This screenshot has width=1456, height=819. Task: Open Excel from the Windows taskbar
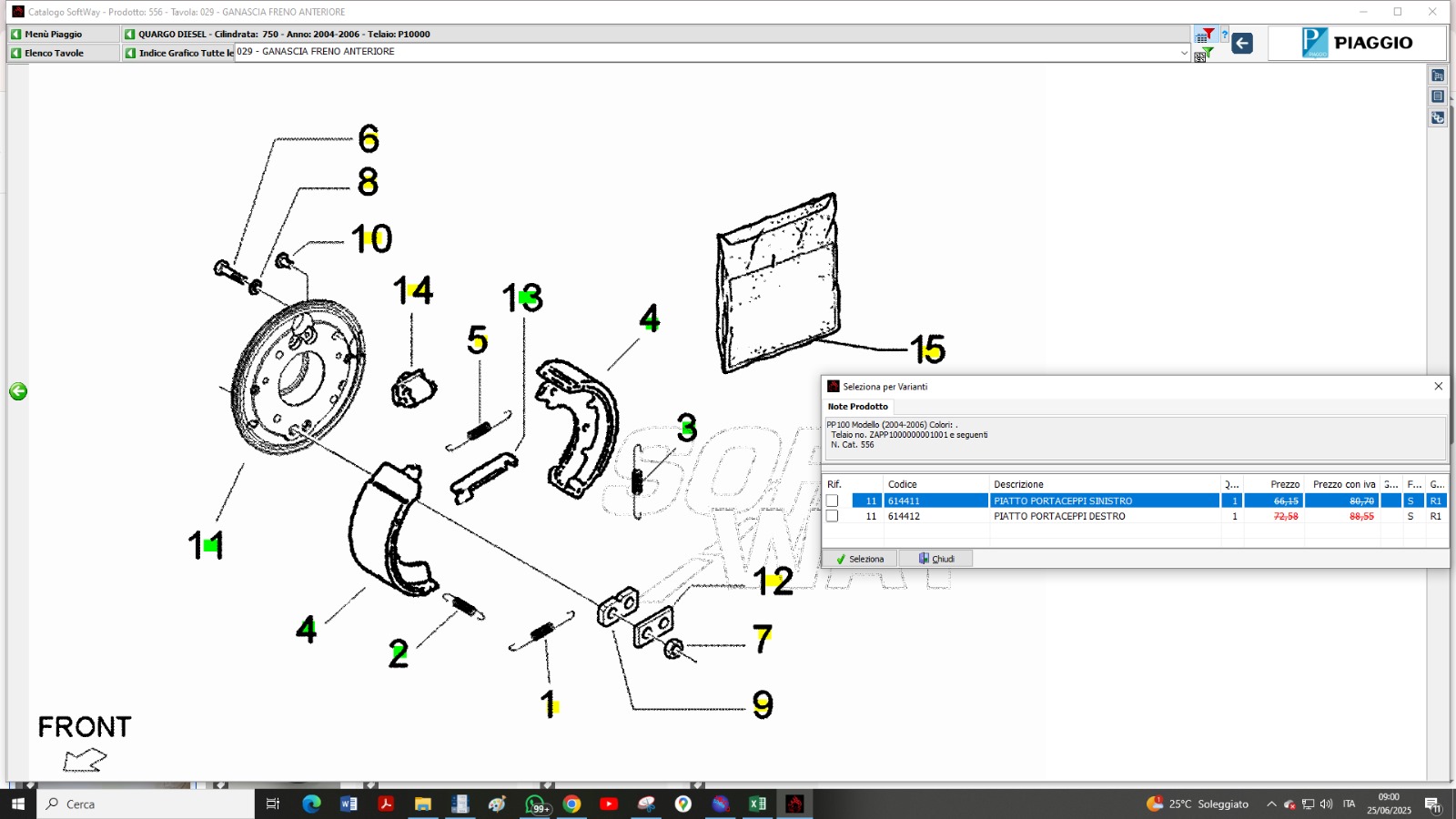pyautogui.click(x=757, y=804)
